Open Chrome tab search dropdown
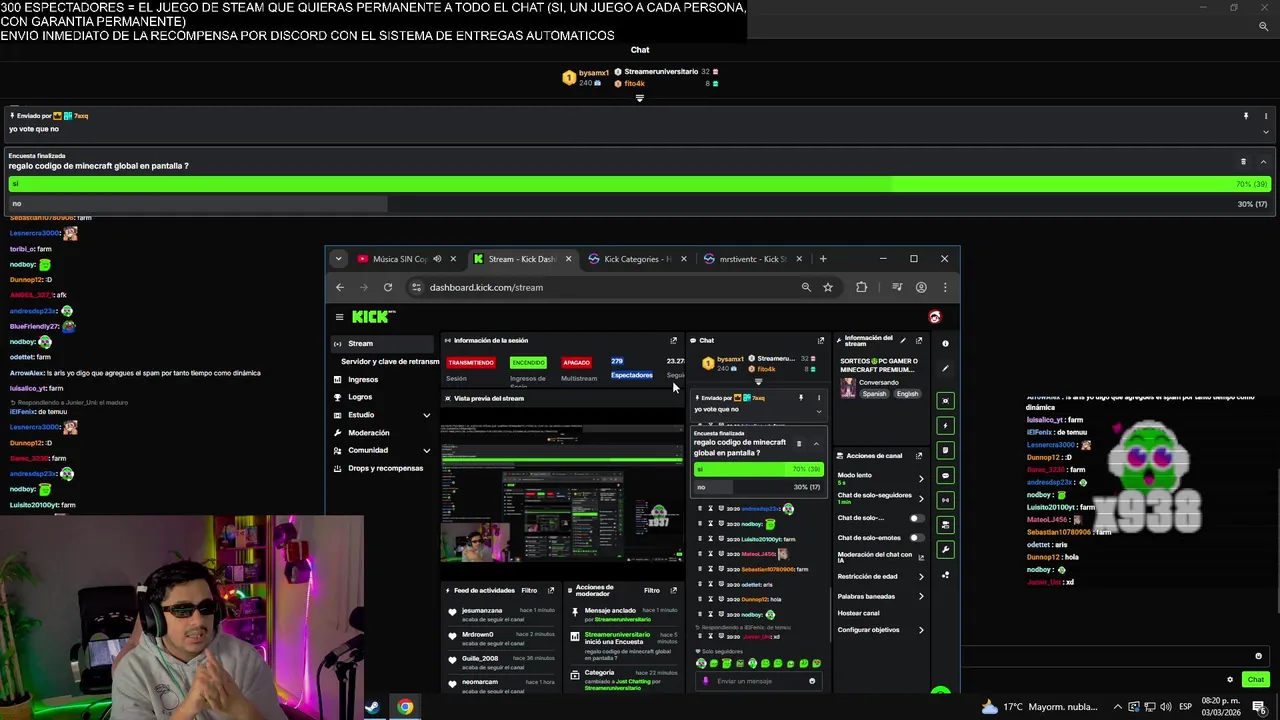 point(338,259)
